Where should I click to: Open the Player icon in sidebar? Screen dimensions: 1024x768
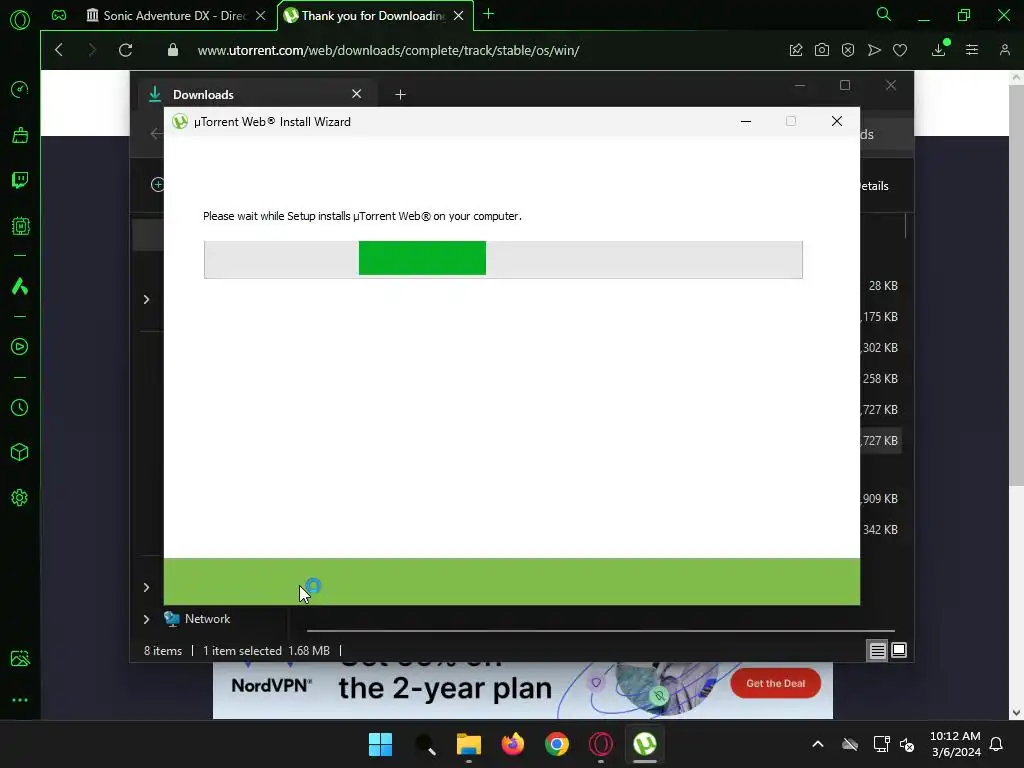point(20,347)
